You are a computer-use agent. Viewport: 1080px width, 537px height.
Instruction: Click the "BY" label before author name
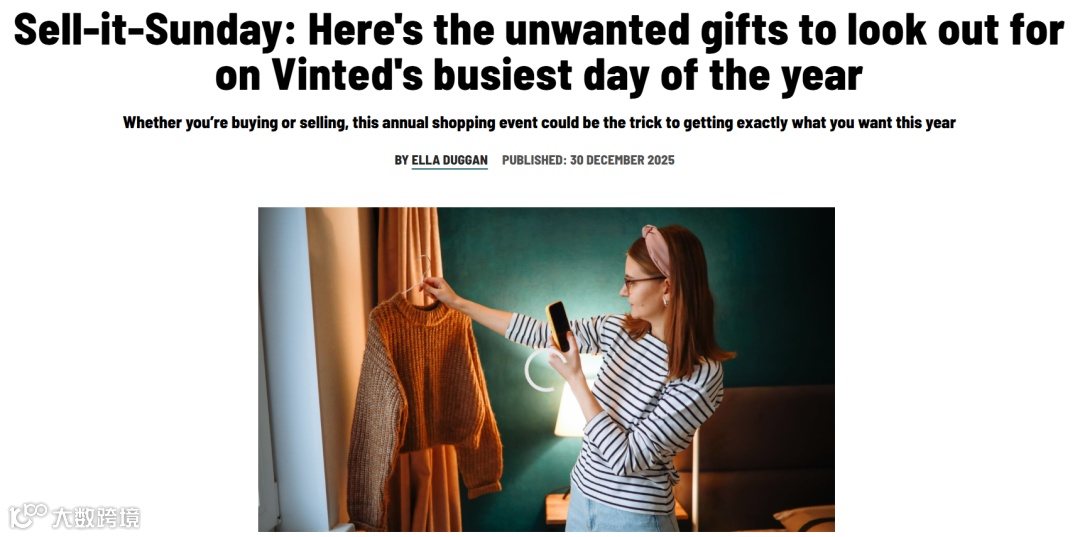402,160
